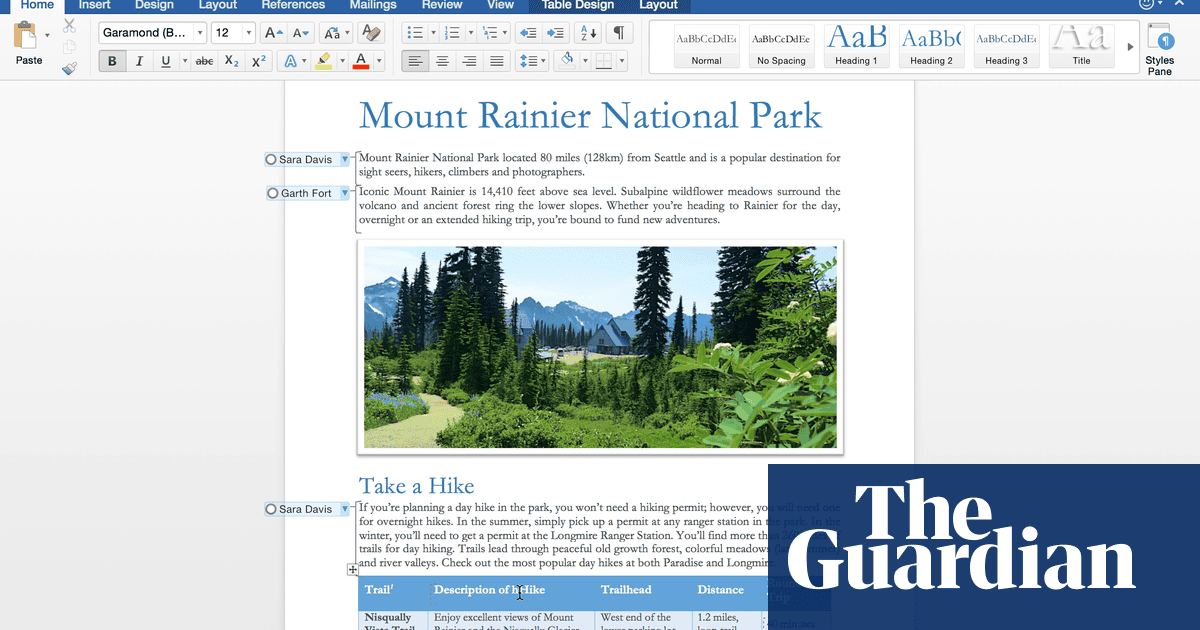This screenshot has height=630, width=1200.
Task: Sort text alphabetically A to Z
Action: (588, 33)
